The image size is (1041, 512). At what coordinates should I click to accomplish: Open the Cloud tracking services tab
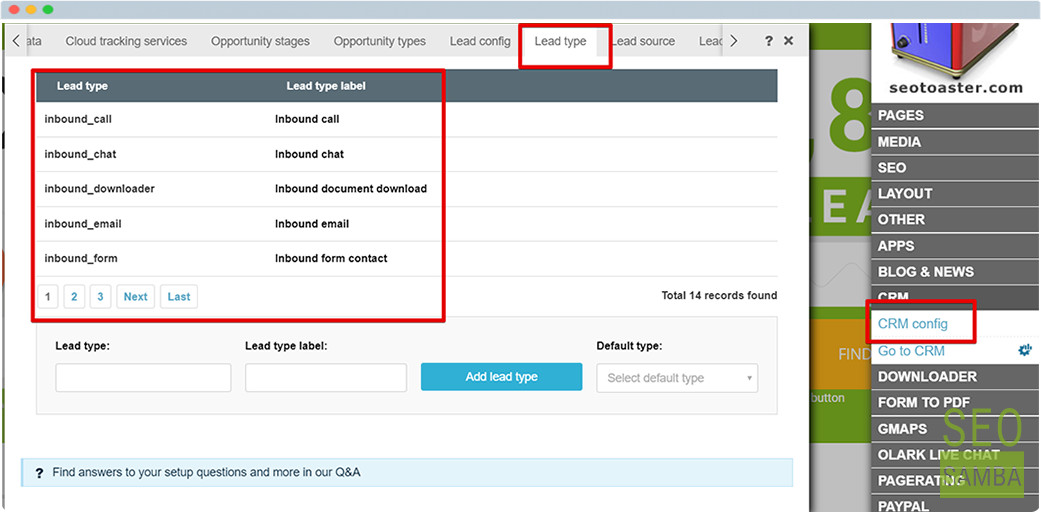[x=126, y=41]
